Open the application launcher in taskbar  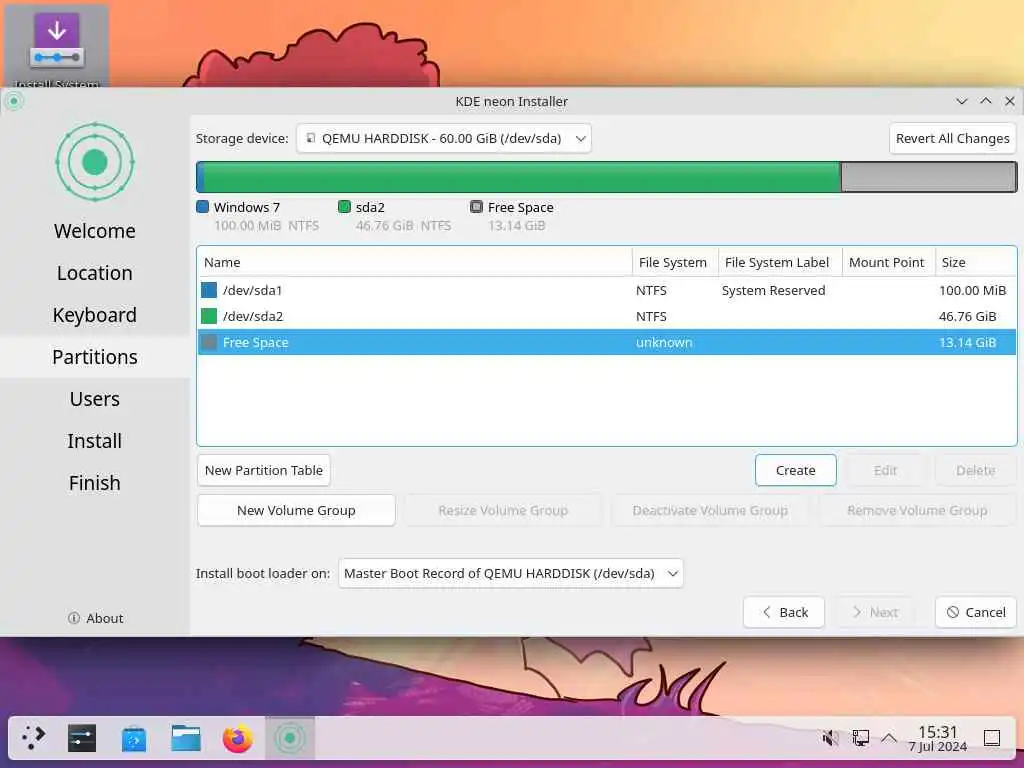tap(33, 738)
